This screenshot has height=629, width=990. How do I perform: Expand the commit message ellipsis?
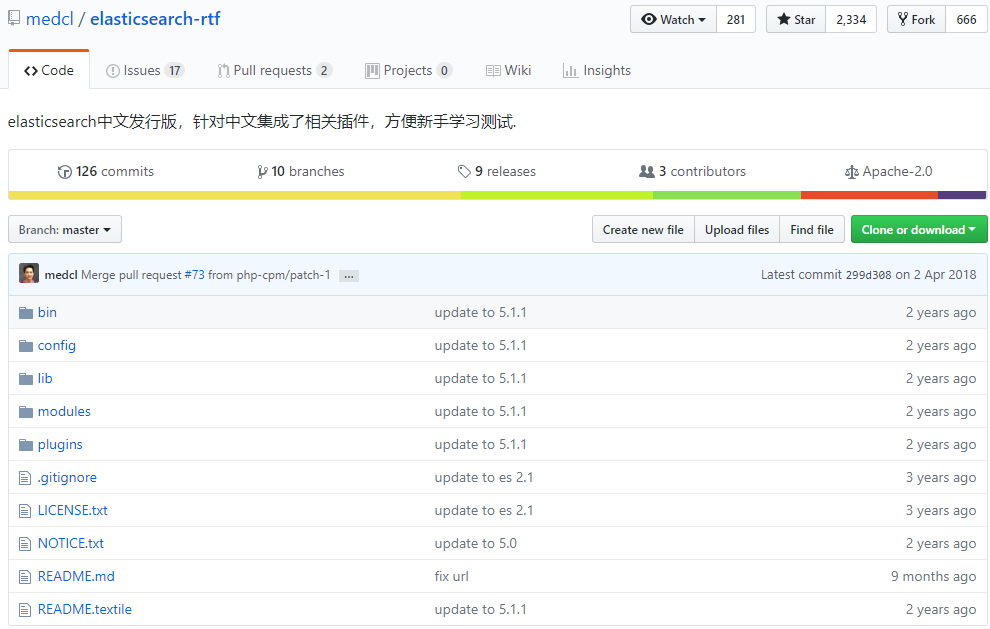[x=348, y=274]
